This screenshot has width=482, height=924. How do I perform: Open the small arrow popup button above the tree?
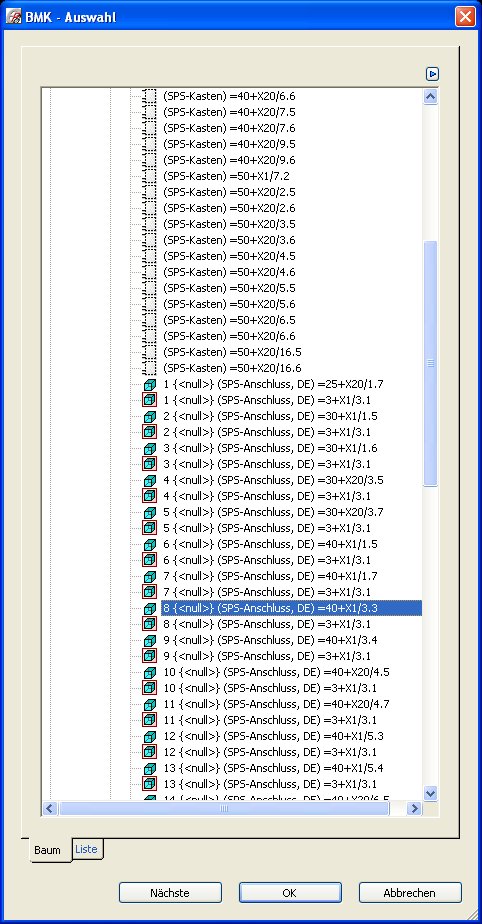pos(433,74)
